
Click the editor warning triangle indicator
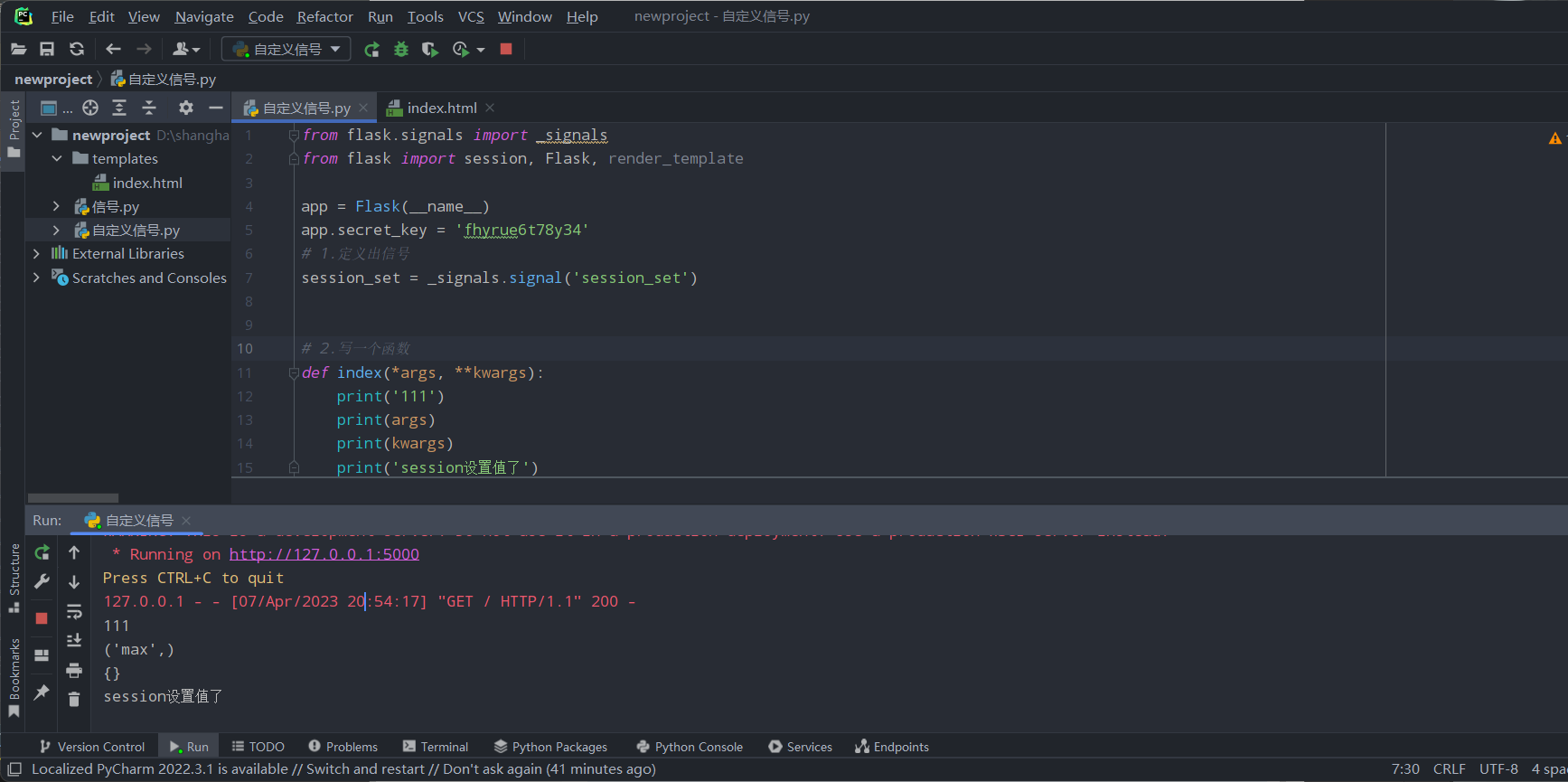click(x=1554, y=138)
